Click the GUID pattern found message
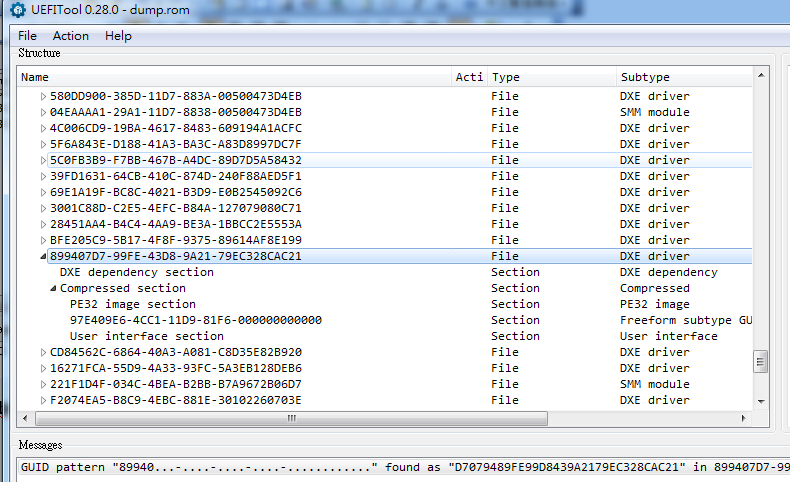790x482 pixels. click(x=404, y=467)
